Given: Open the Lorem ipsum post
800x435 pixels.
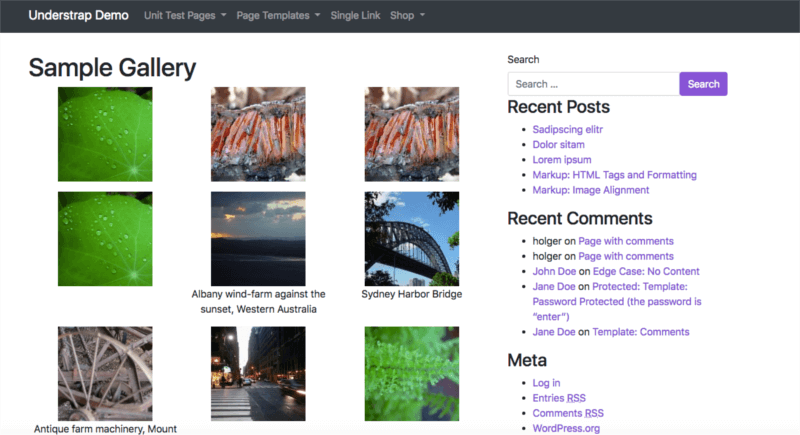Looking at the screenshot, I should pyautogui.click(x=562, y=160).
